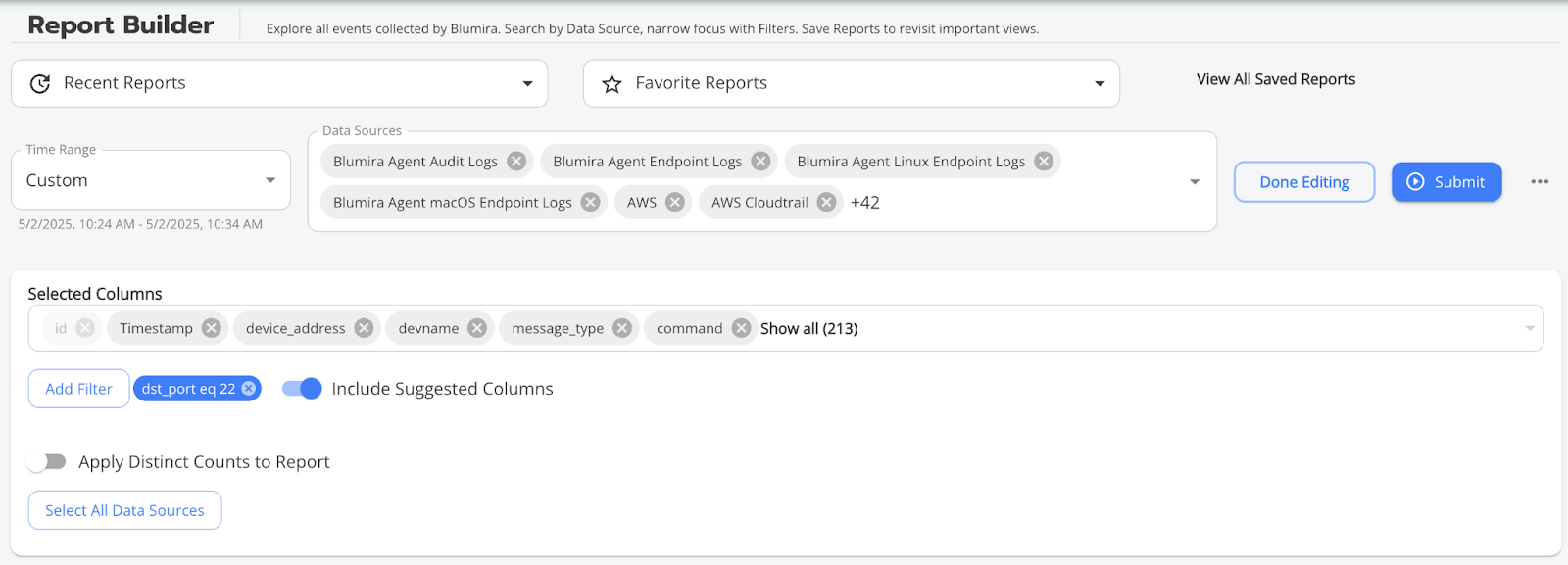Remove the device_address column

(x=364, y=328)
